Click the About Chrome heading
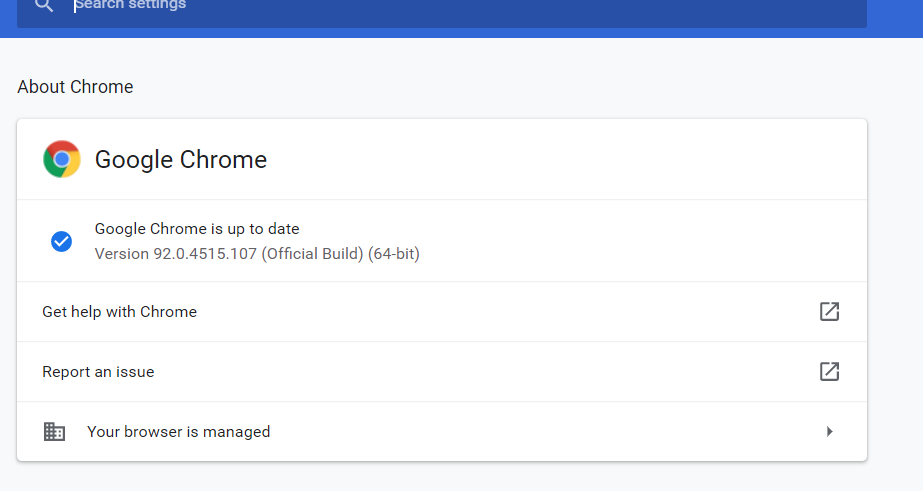Viewport: 923px width, 491px height. click(75, 87)
